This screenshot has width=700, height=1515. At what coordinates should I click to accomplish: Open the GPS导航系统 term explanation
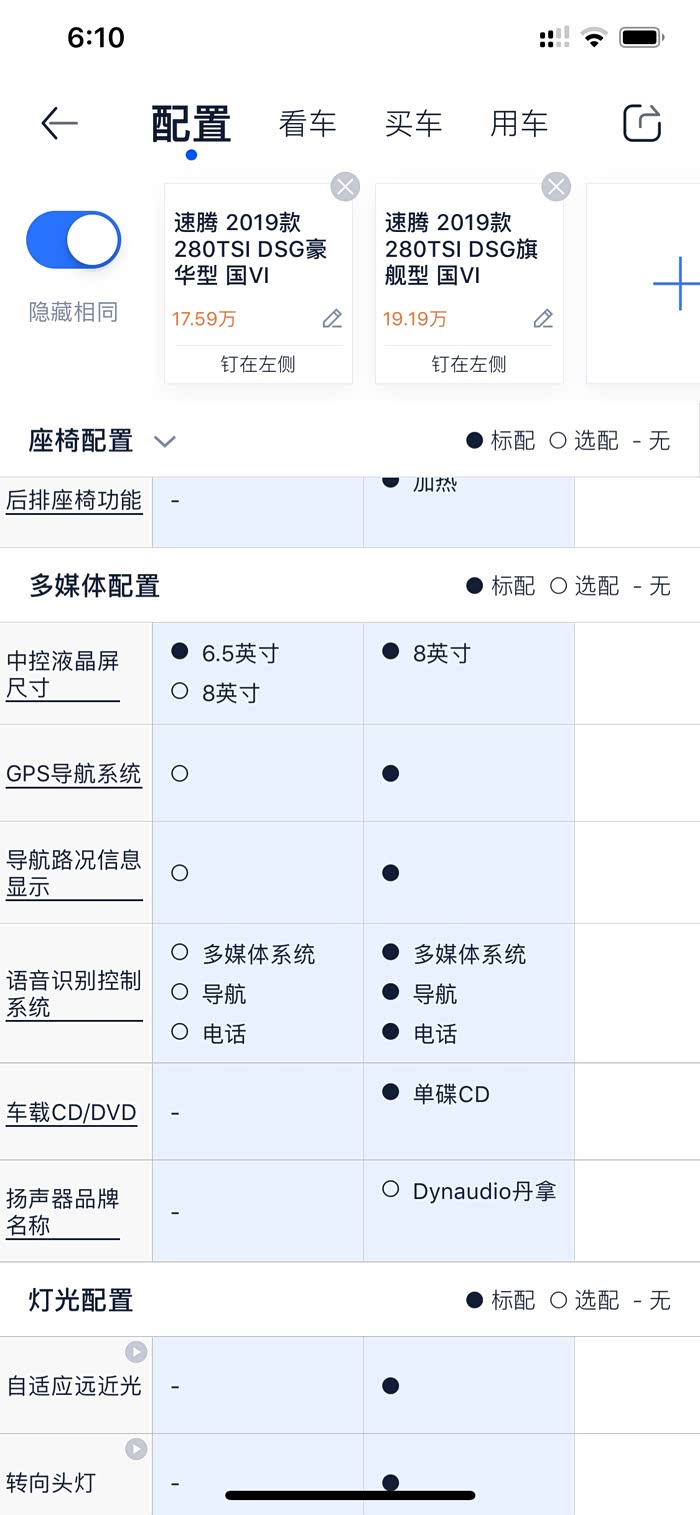[74, 774]
